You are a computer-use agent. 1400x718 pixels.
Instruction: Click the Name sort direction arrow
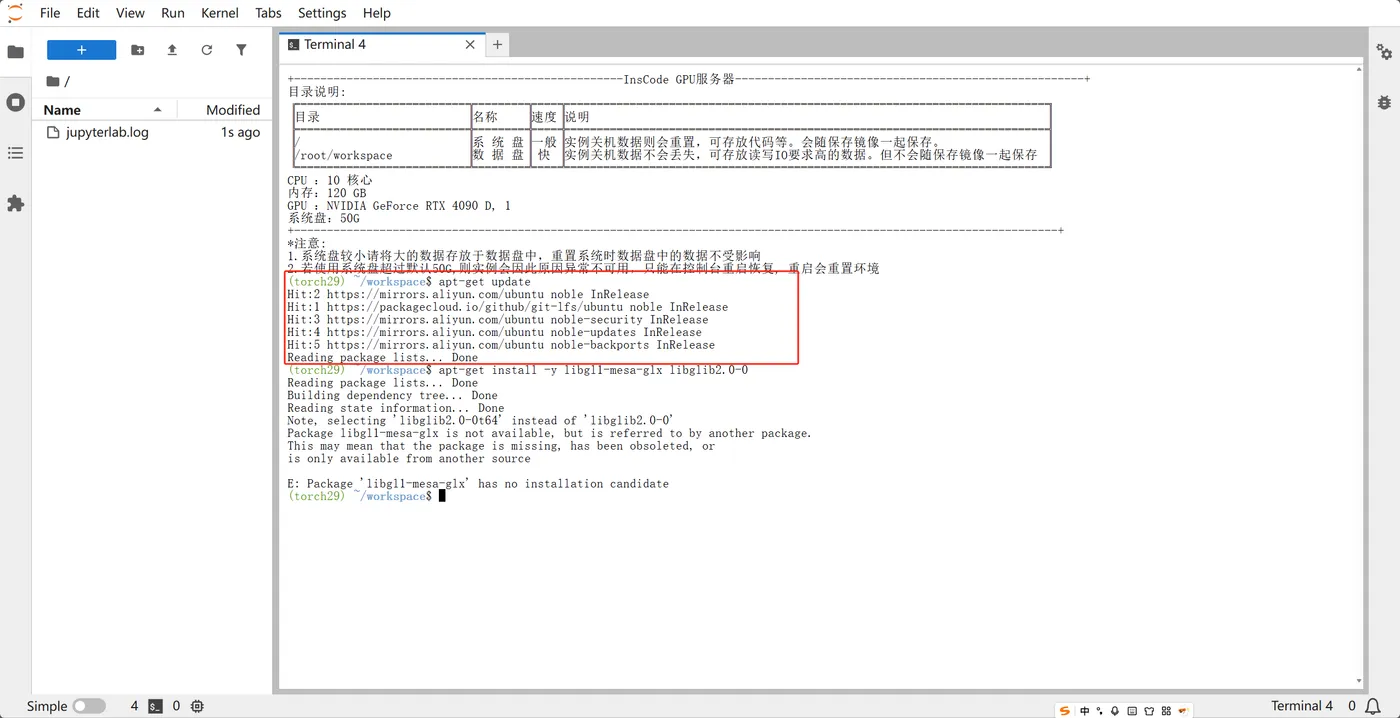coord(157,109)
